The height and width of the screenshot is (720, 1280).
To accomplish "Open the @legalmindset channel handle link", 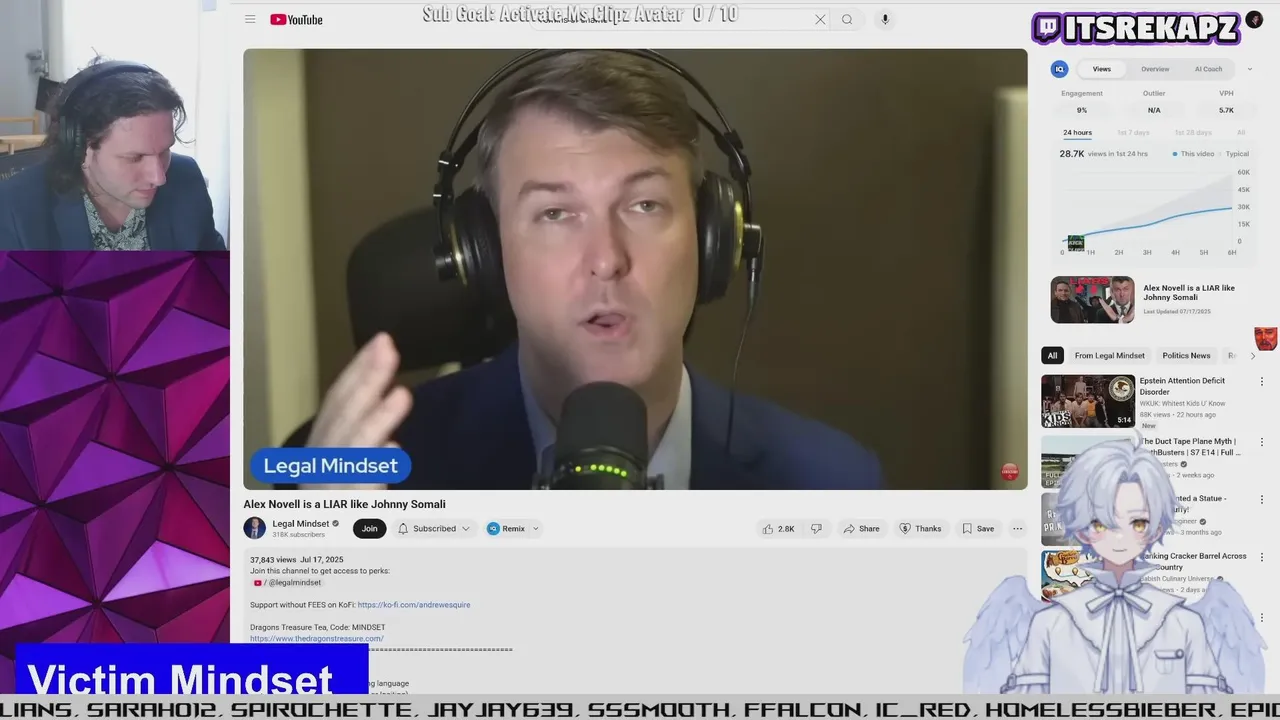I will [293, 583].
